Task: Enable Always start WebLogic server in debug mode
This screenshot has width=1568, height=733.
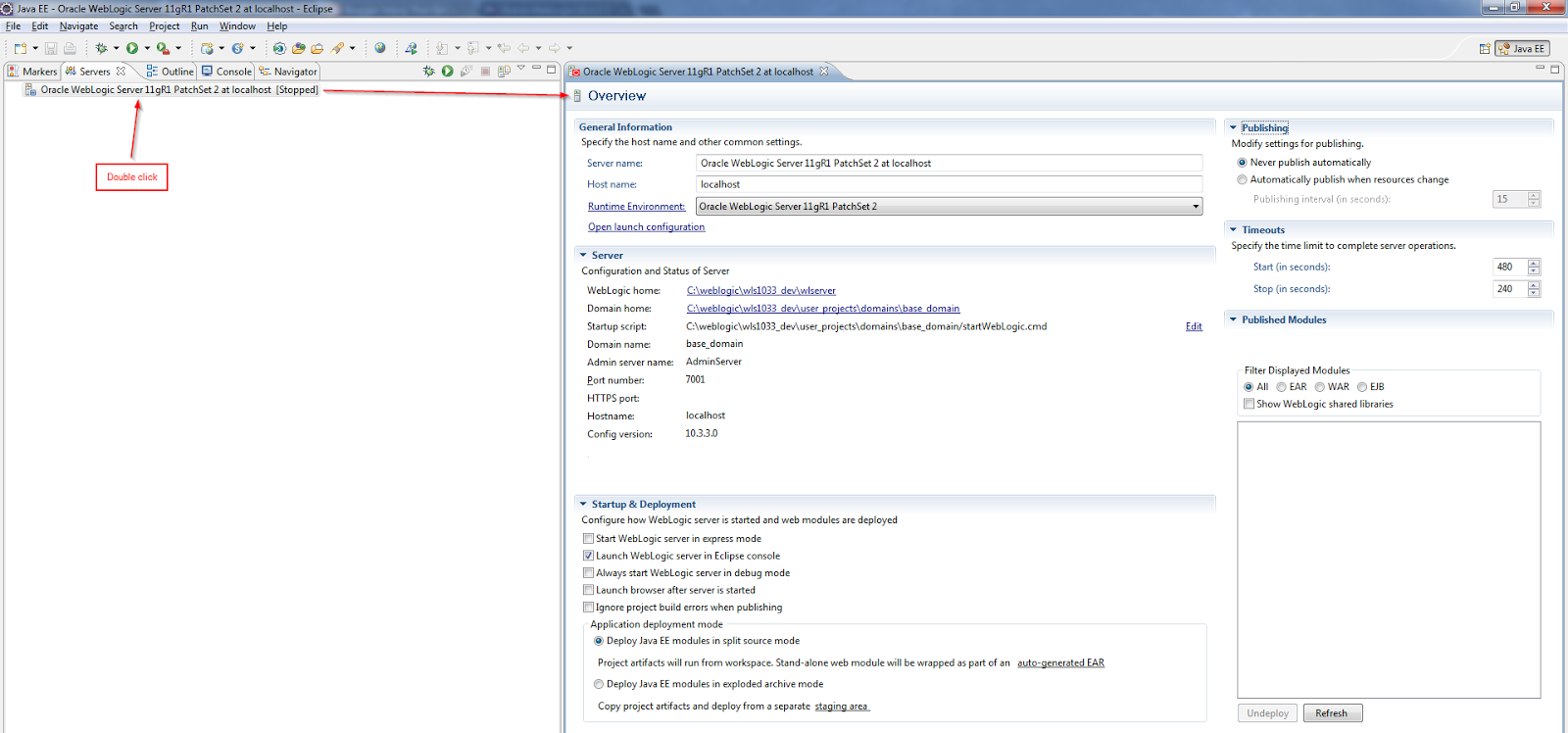Action: 588,572
